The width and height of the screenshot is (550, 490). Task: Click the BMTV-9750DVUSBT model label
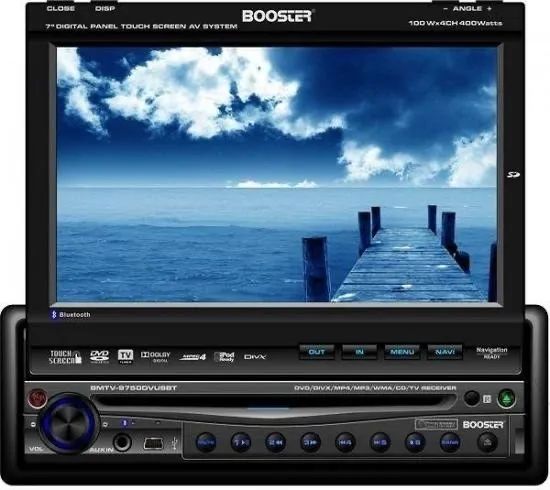[133, 388]
